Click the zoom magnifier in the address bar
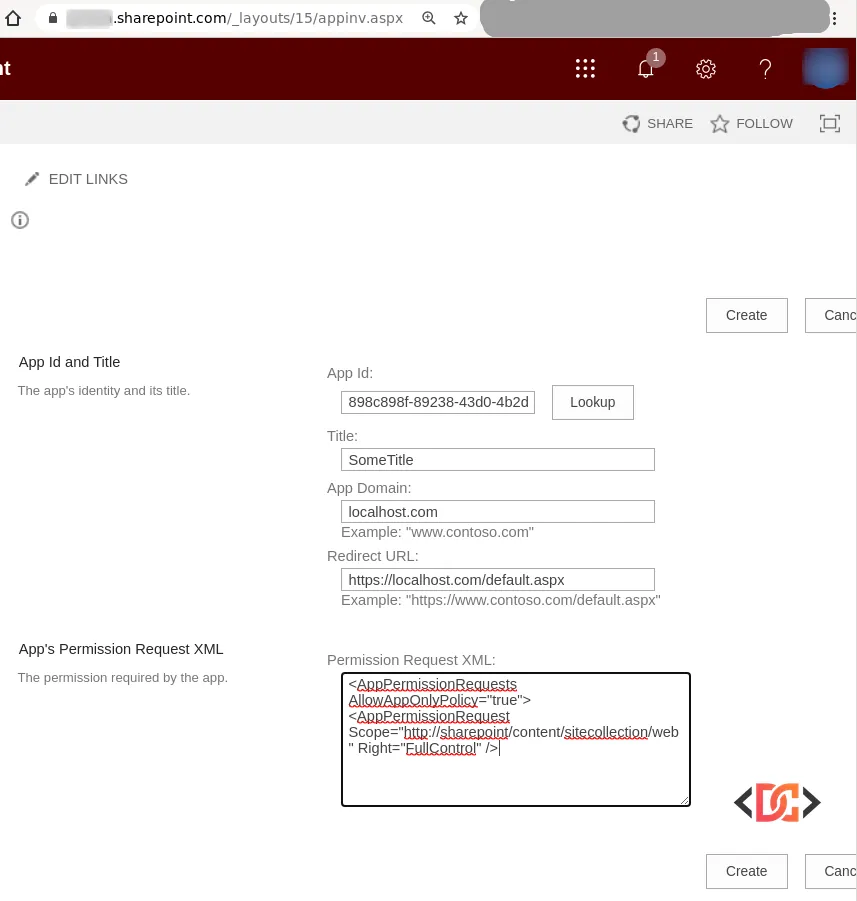 428,17
